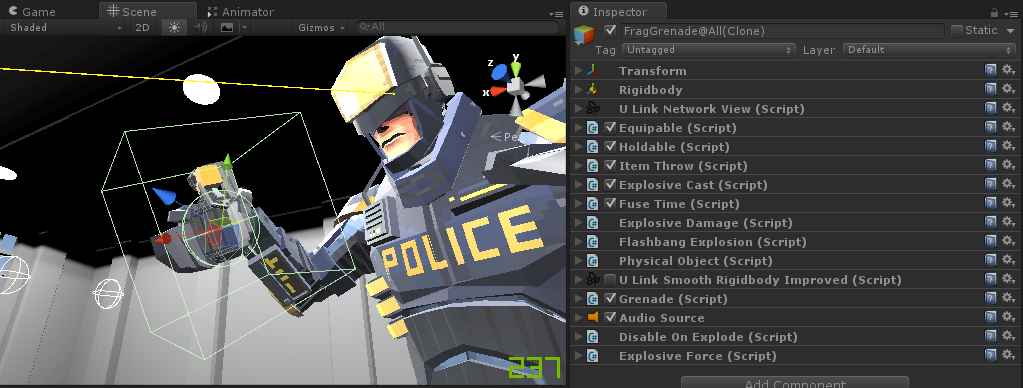Open Equipable script gear menu
Image resolution: width=1023 pixels, height=388 pixels.
tap(1009, 127)
